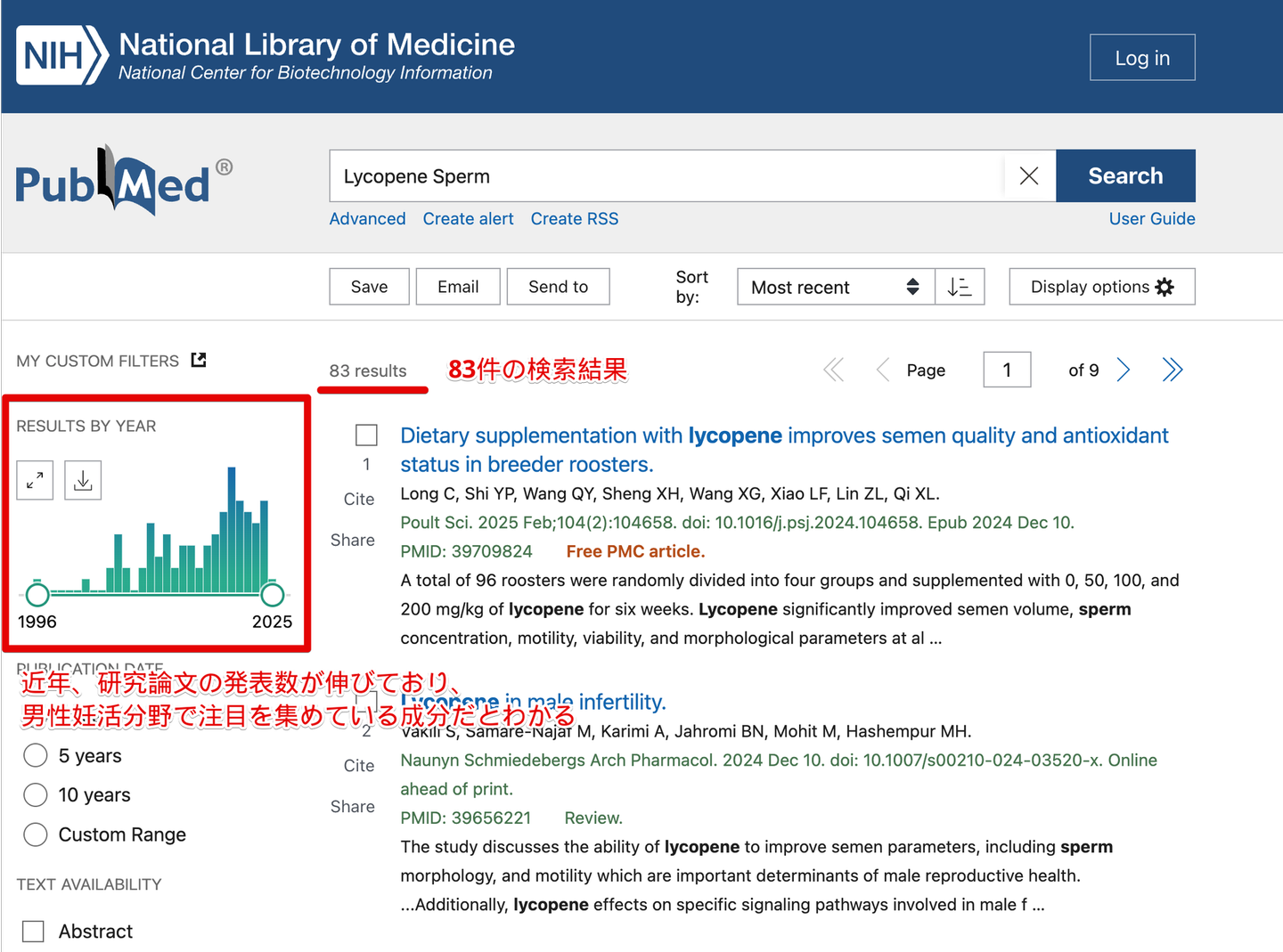Open My Custom Filters external link icon
Viewport: 1283px width, 952px height.
(199, 360)
